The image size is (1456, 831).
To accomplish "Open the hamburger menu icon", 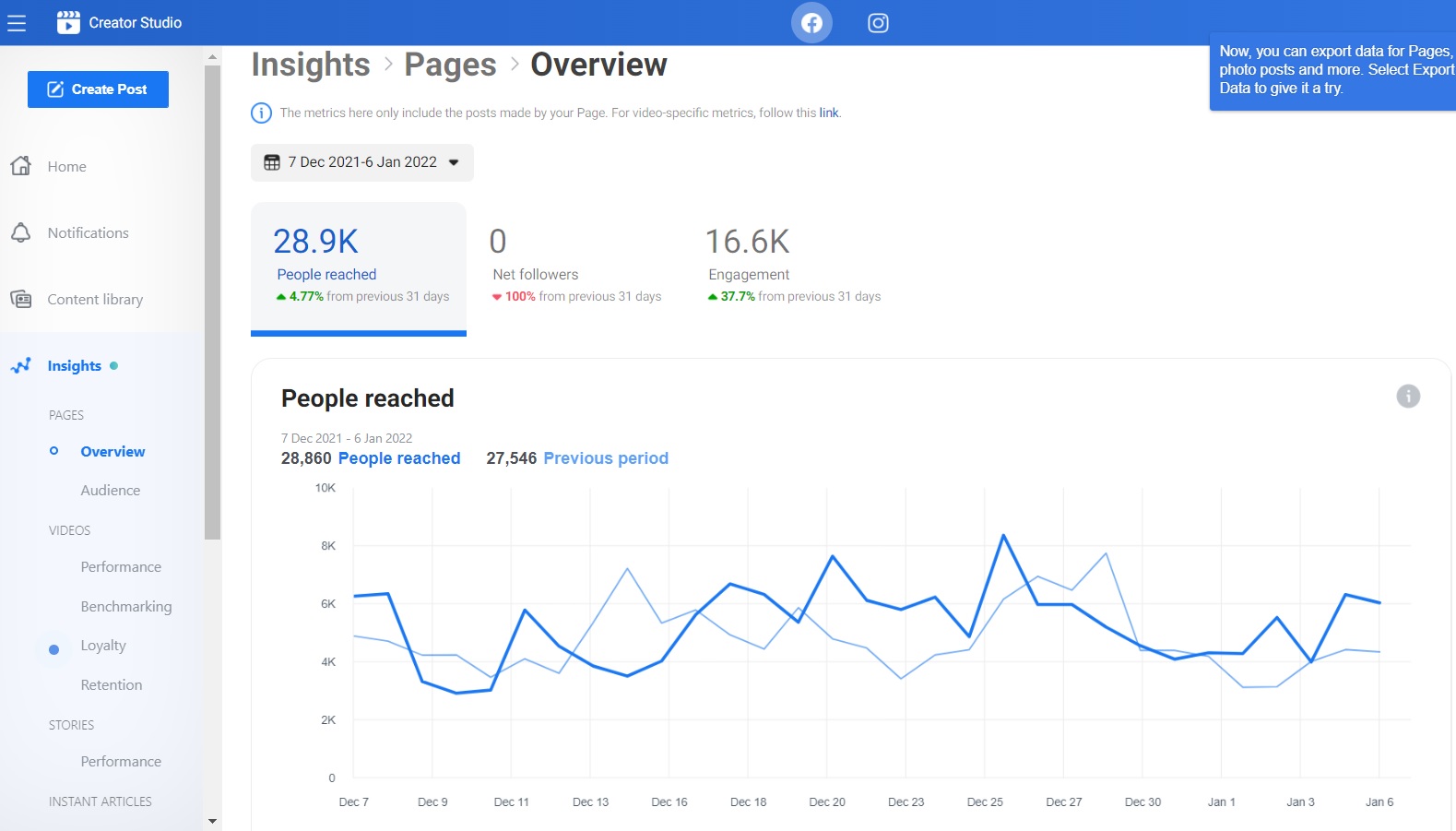I will coord(17,23).
